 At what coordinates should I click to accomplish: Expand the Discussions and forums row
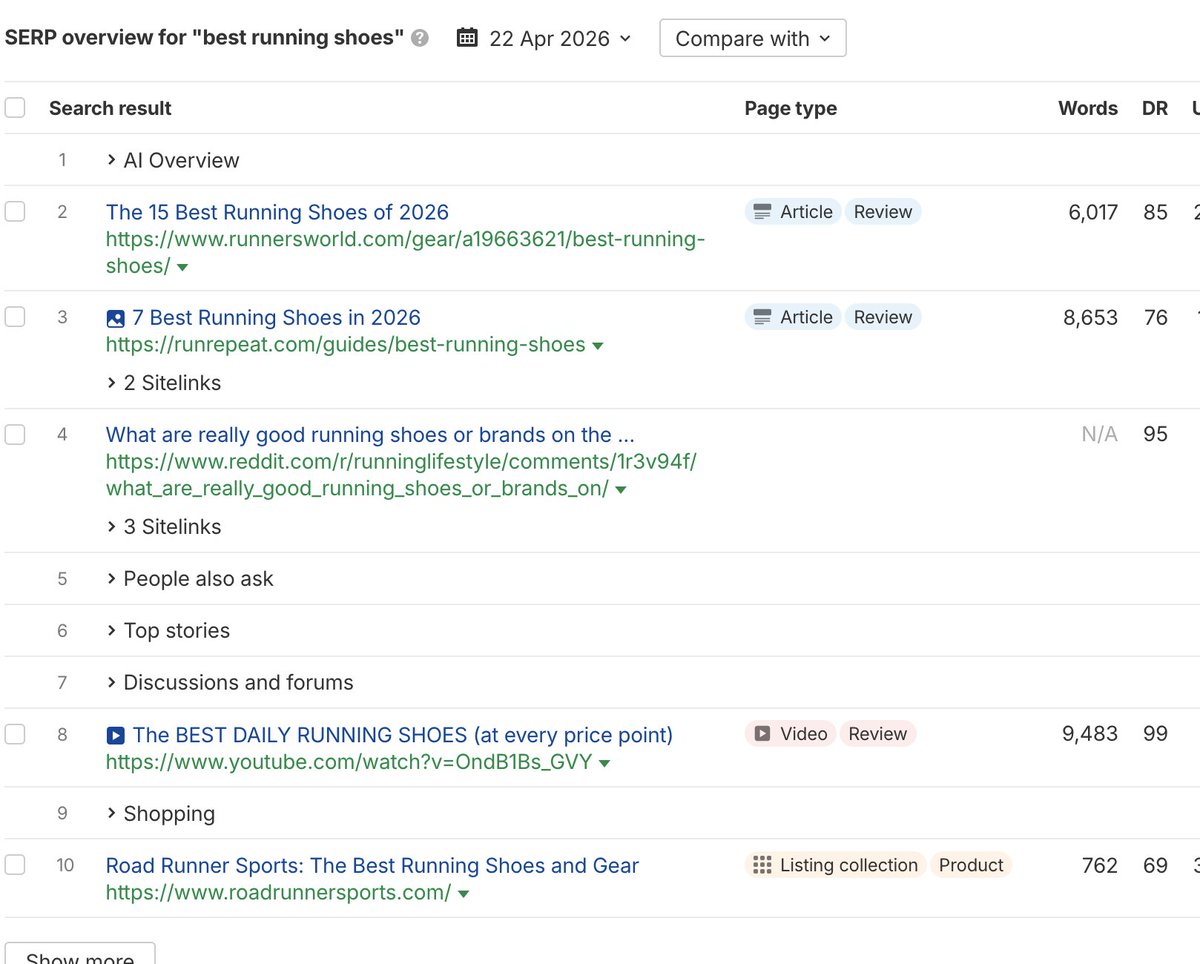pyautogui.click(x=229, y=683)
